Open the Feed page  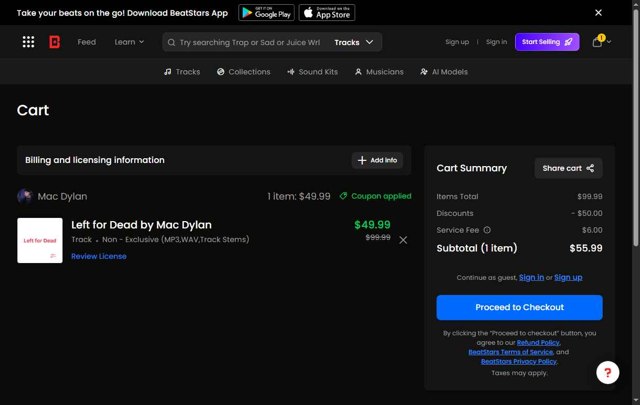87,42
